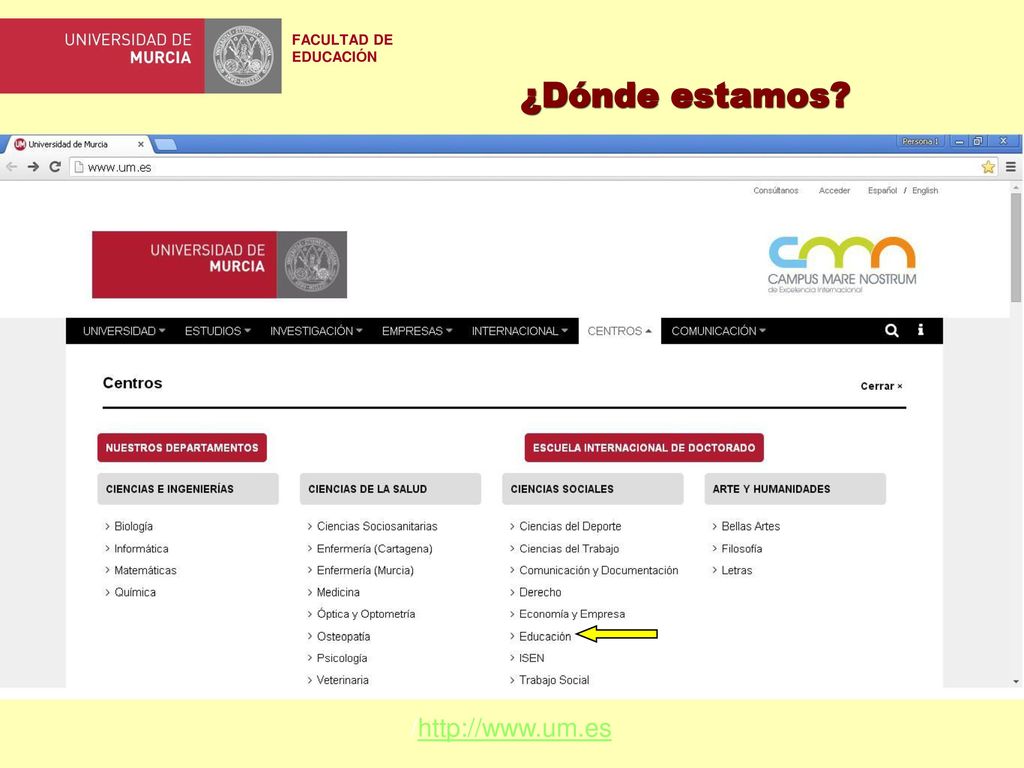
Task: Open Ciencias del Deporte link
Action: click(570, 526)
